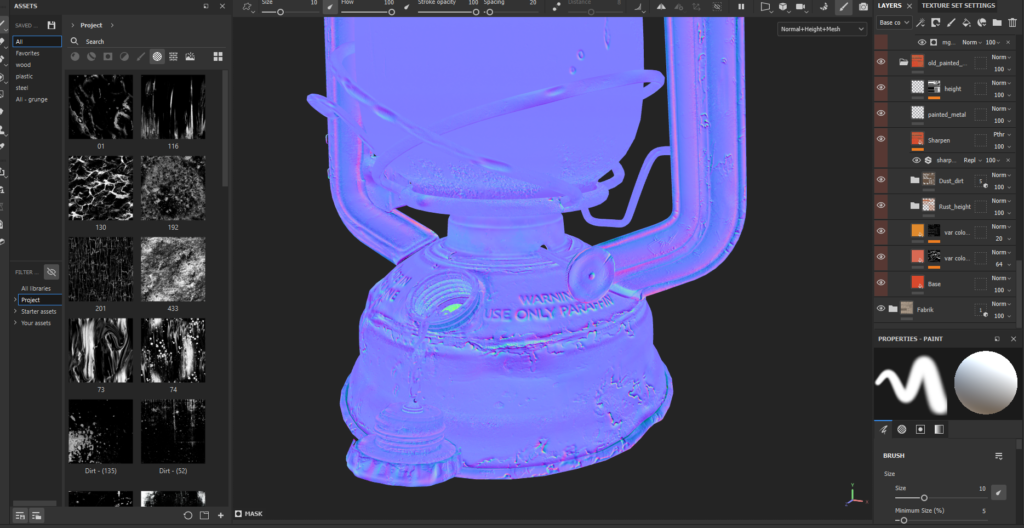Open the Normal+Height+Mesh viewport dropdown
Viewport: 1024px width, 528px height.
pyautogui.click(x=822, y=29)
